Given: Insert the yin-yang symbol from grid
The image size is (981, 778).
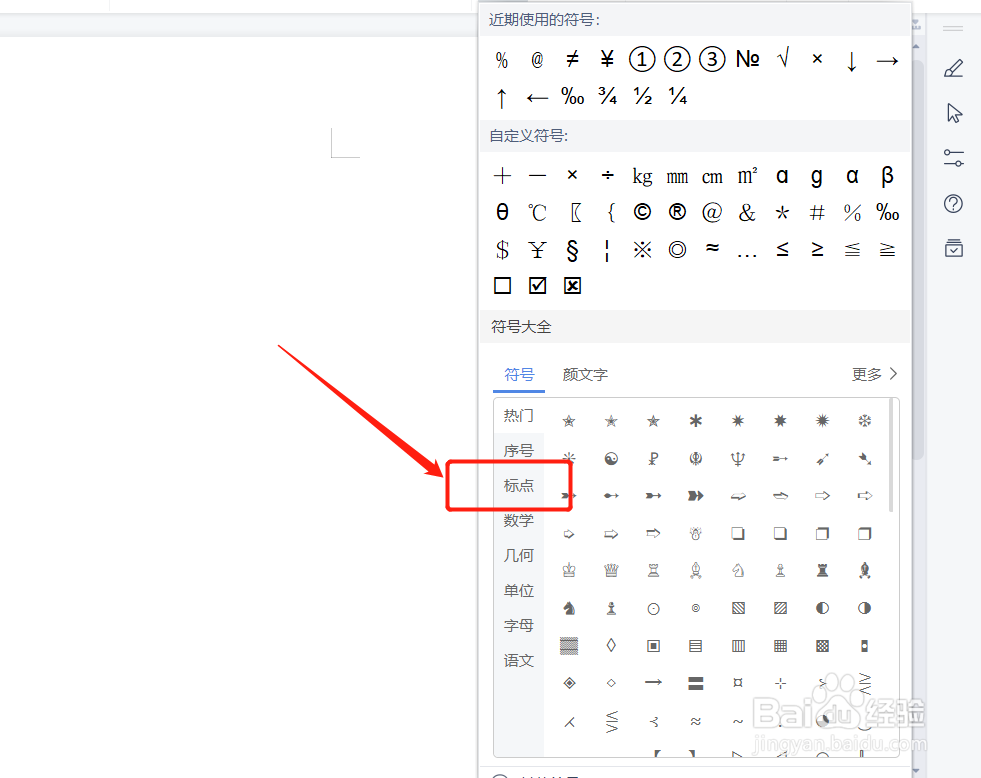Looking at the screenshot, I should coord(611,459).
